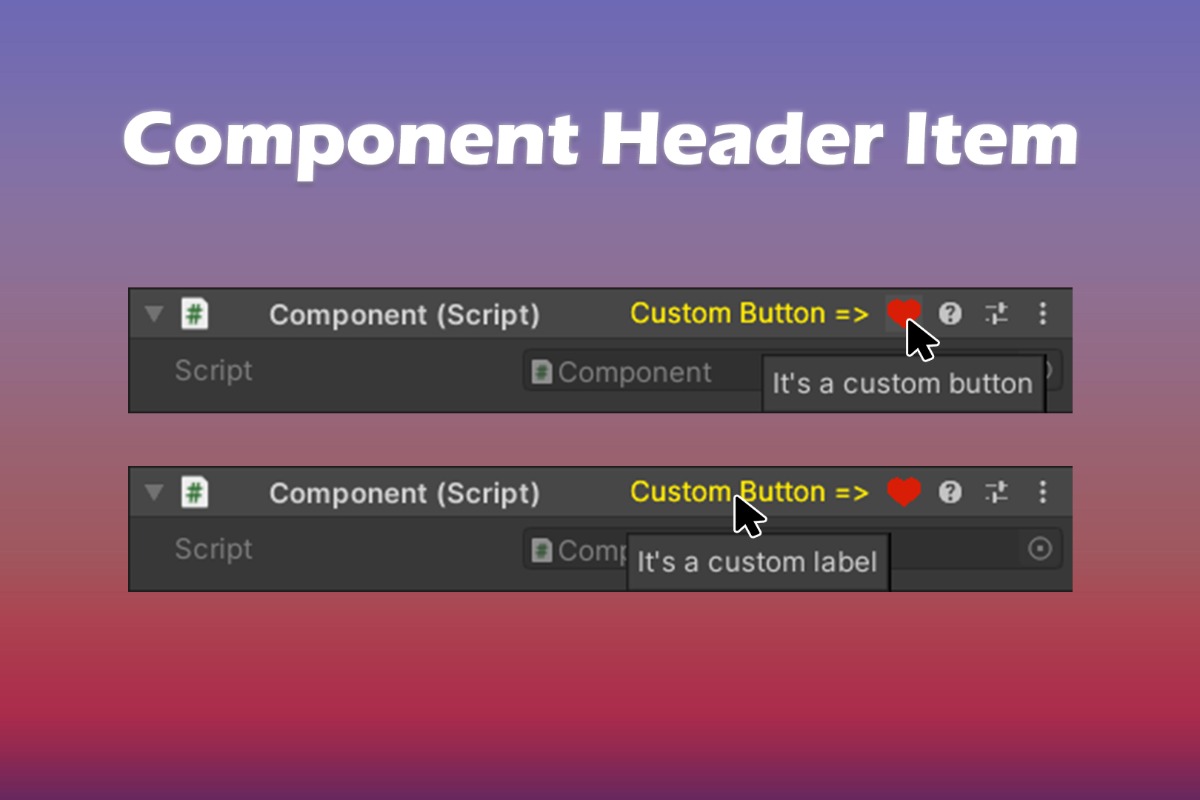This screenshot has width=1200, height=800.
Task: Click the red heart button in the lower component header
Action: 903,491
